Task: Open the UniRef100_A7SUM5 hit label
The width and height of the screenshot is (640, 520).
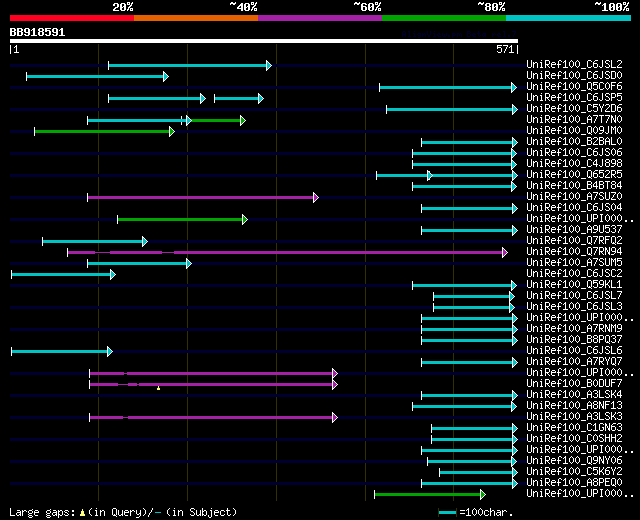Action: tap(574, 262)
